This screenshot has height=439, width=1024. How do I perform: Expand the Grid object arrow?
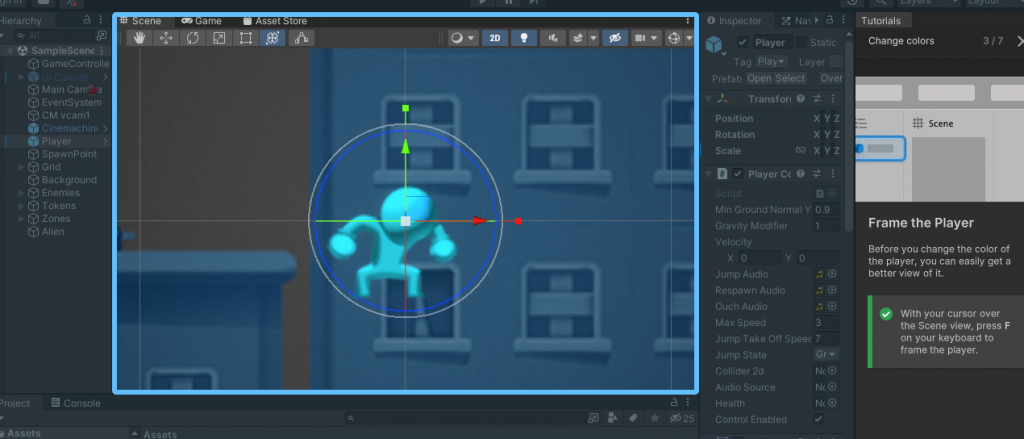click(x=22, y=167)
